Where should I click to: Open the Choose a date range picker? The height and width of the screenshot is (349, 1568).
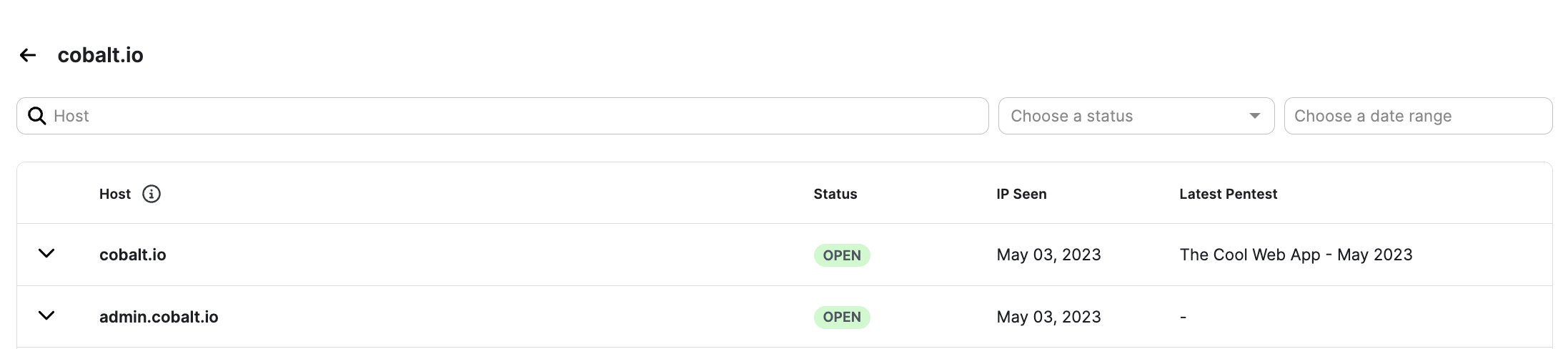tap(1418, 116)
